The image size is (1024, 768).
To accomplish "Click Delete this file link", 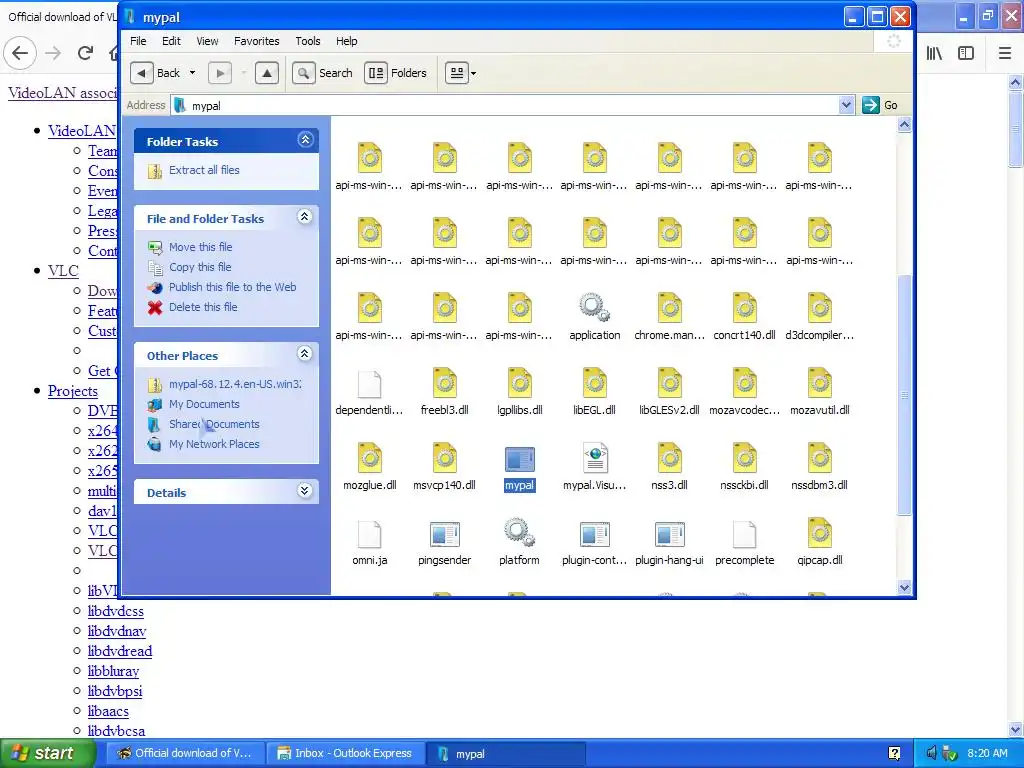I will pyautogui.click(x=203, y=307).
